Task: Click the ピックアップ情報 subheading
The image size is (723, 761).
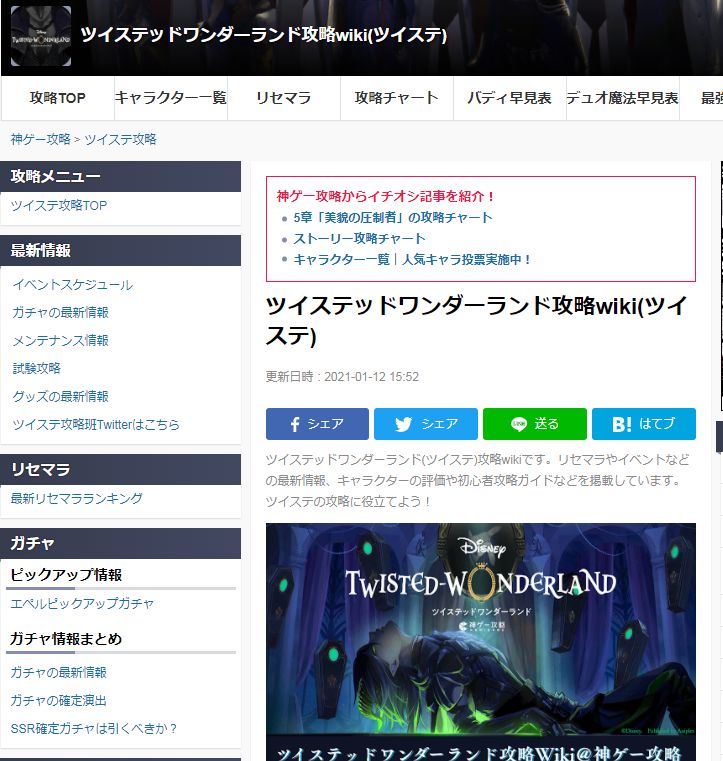Action: tap(66, 575)
